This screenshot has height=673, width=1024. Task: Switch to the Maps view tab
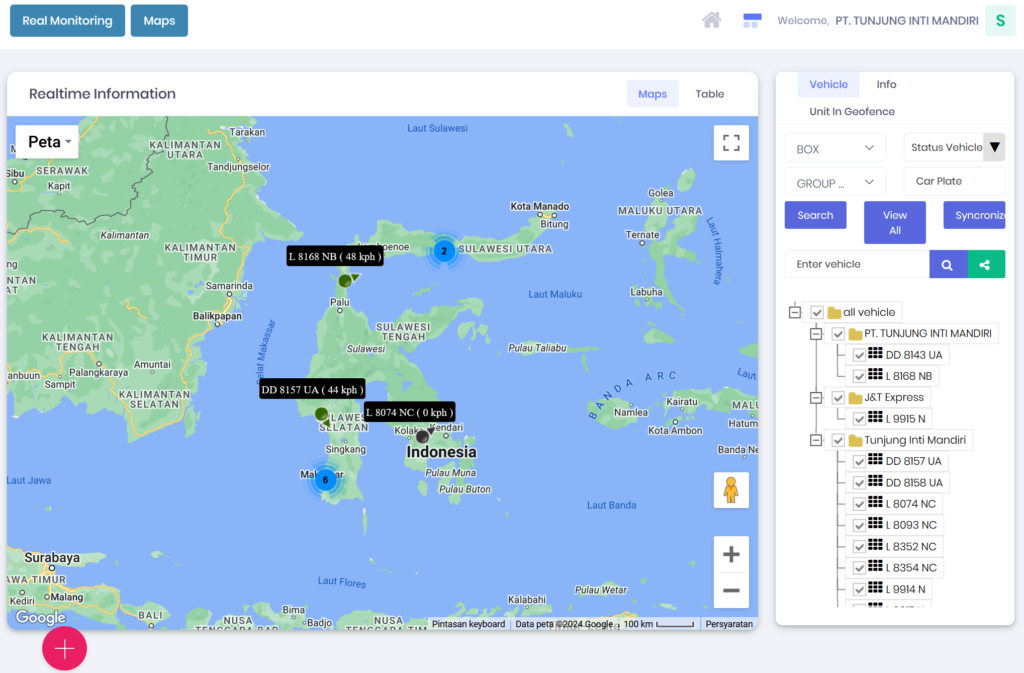pos(652,94)
